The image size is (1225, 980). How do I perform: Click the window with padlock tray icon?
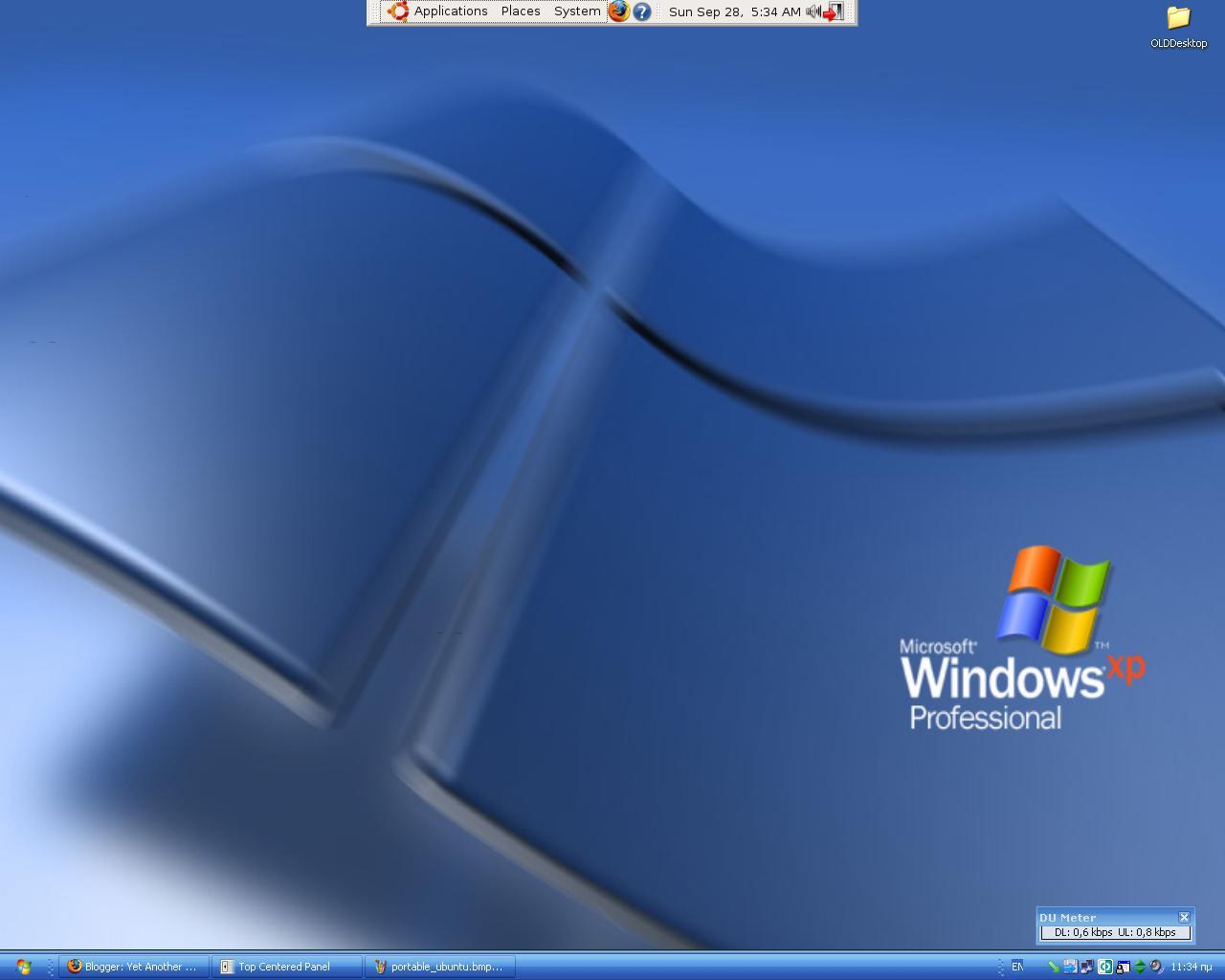1123,967
